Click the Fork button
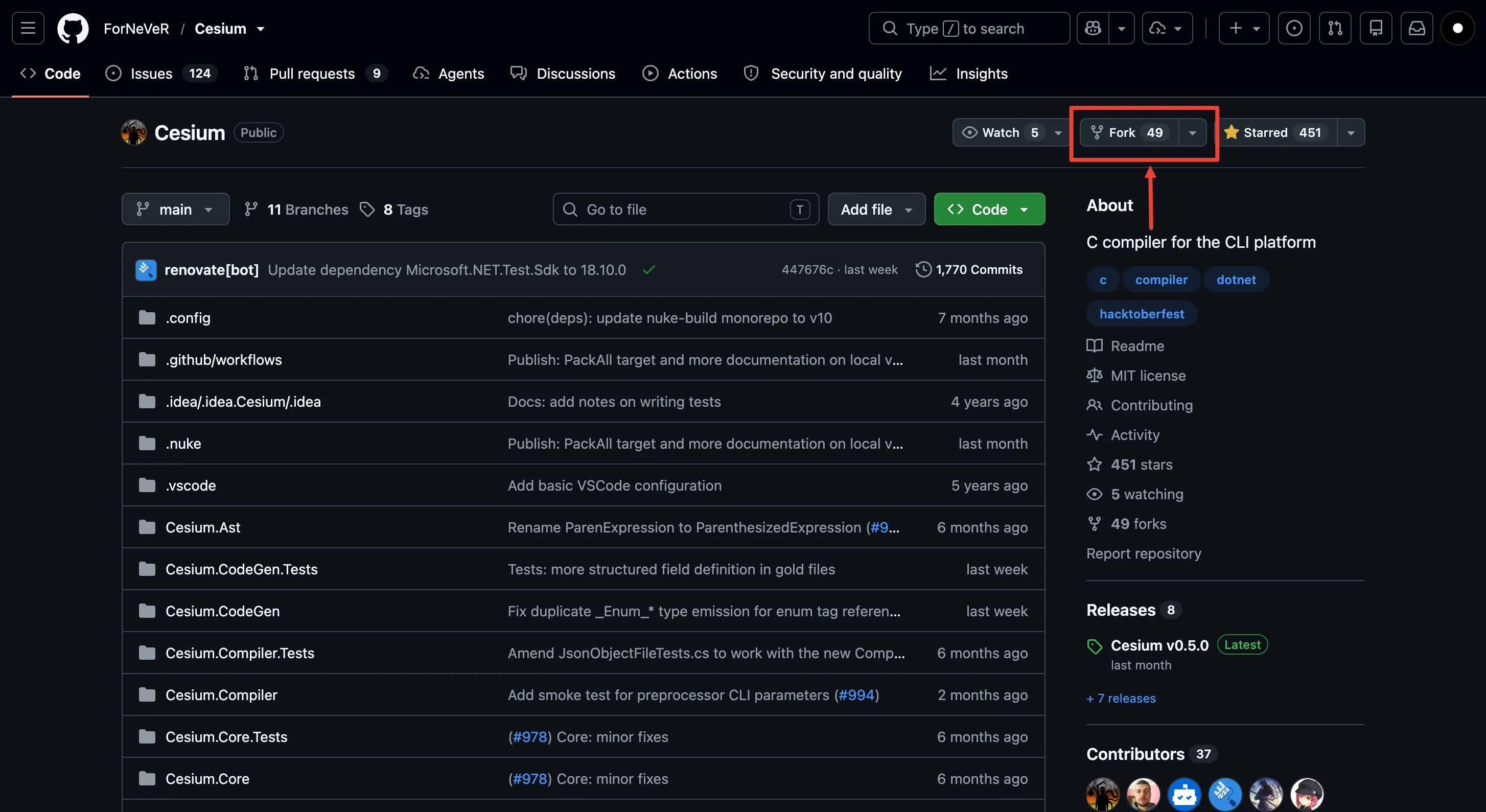 point(1129,133)
